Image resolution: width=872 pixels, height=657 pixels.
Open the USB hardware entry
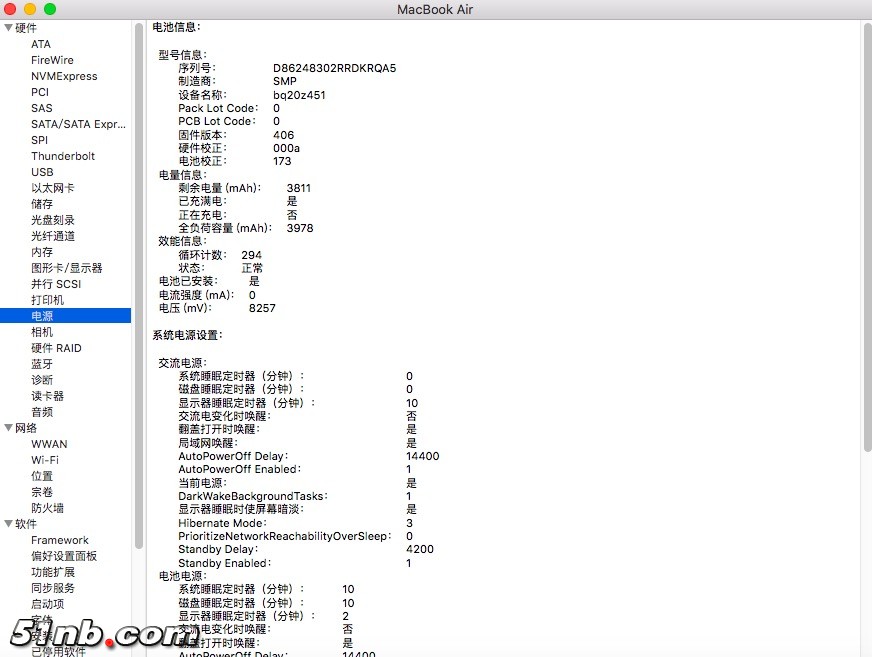[x=42, y=172]
